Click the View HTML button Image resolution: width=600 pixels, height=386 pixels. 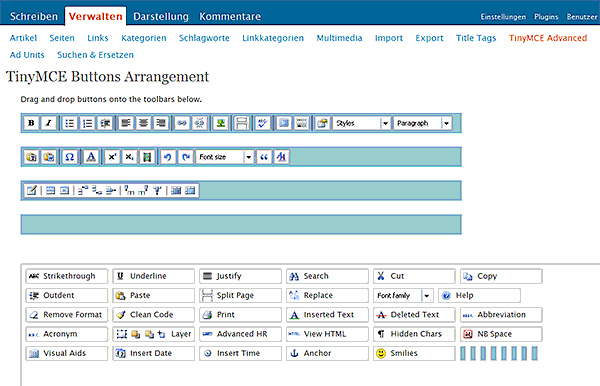327,334
